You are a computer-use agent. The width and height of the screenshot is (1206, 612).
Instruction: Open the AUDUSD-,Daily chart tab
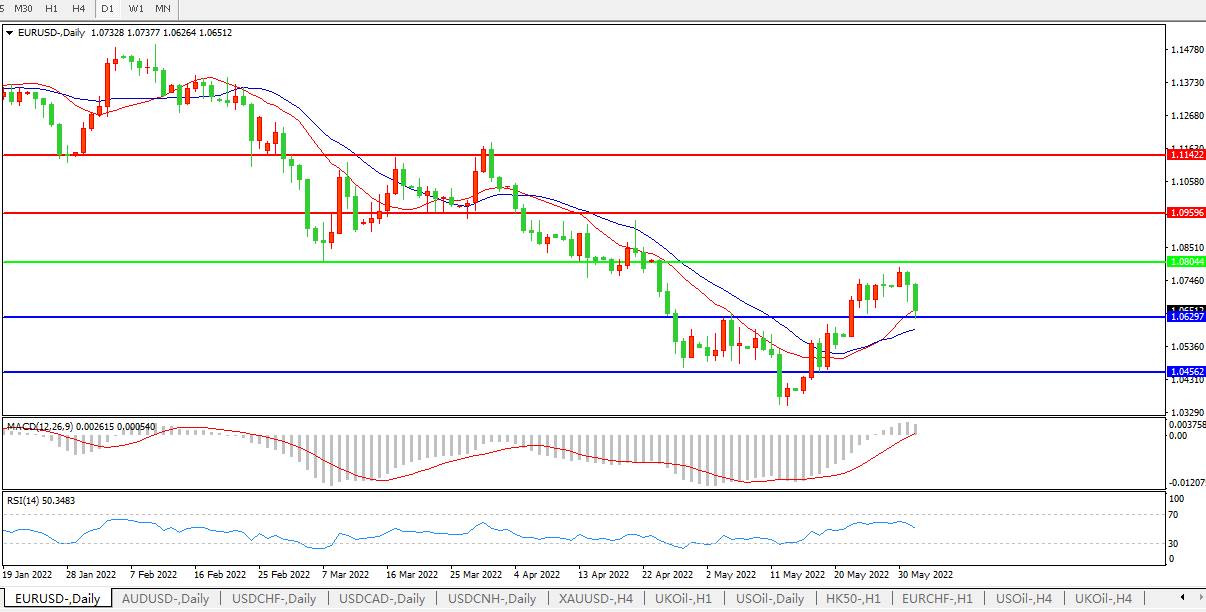coord(165,599)
